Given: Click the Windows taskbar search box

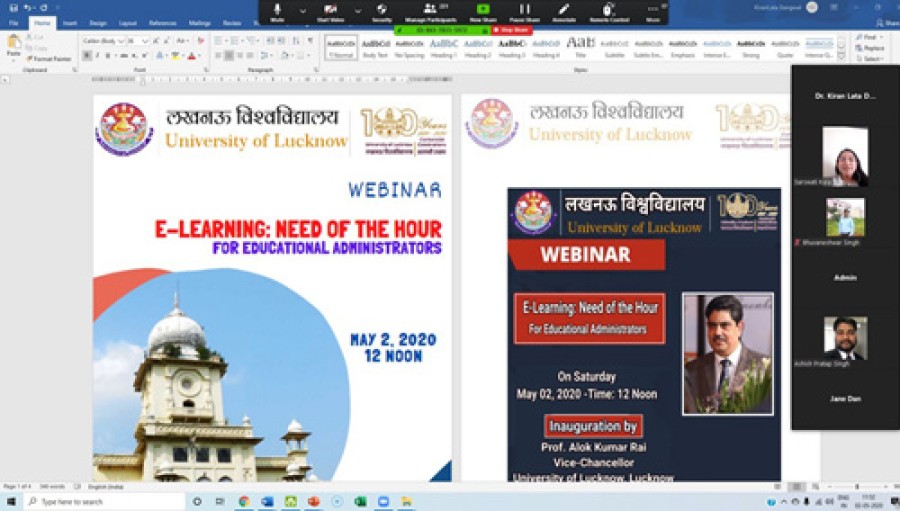Looking at the screenshot, I should coord(100,501).
